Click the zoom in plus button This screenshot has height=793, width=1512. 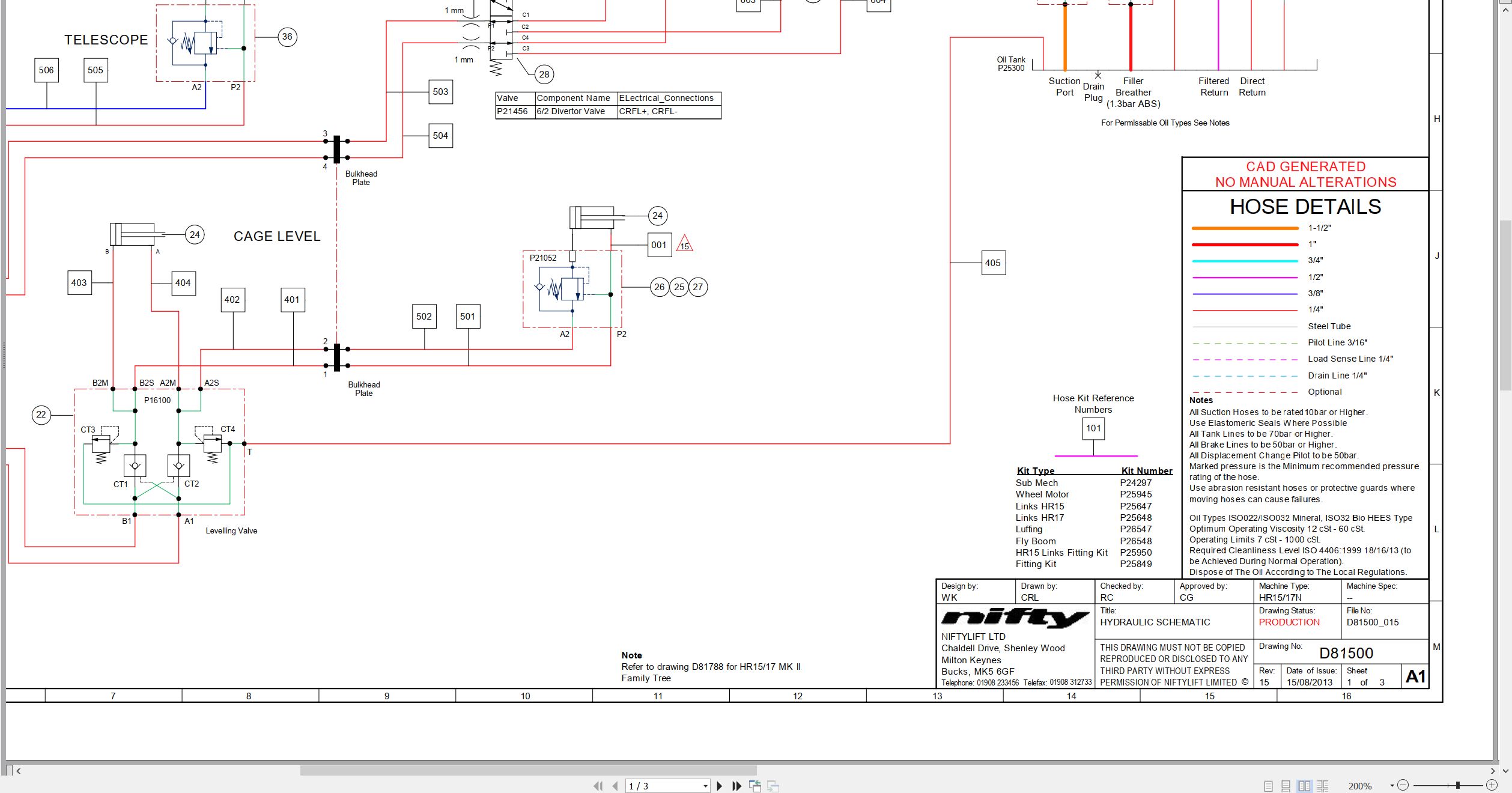pyautogui.click(x=1492, y=785)
